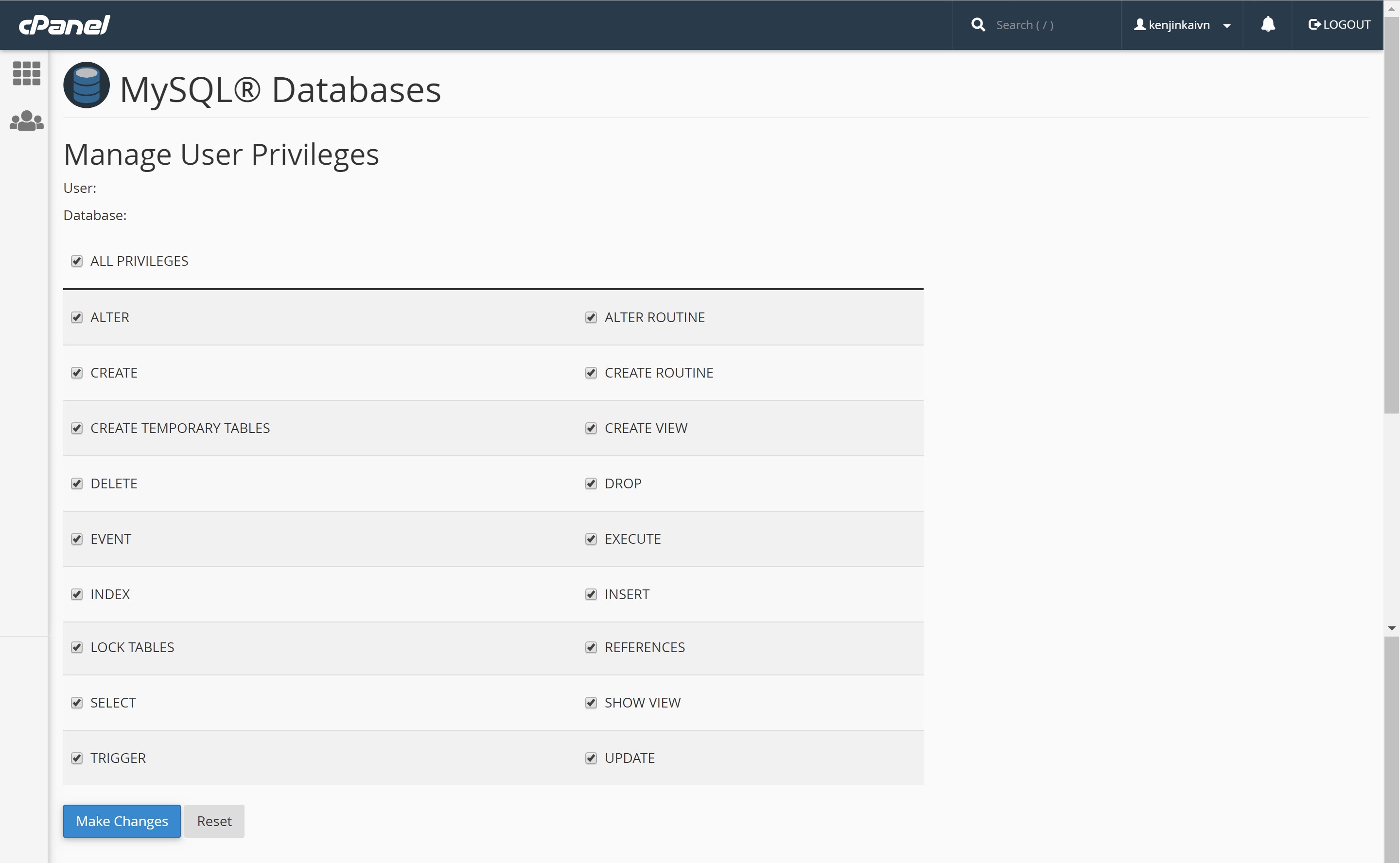Image resolution: width=1400 pixels, height=863 pixels.
Task: Click the scrollbar down arrow
Action: [1392, 628]
